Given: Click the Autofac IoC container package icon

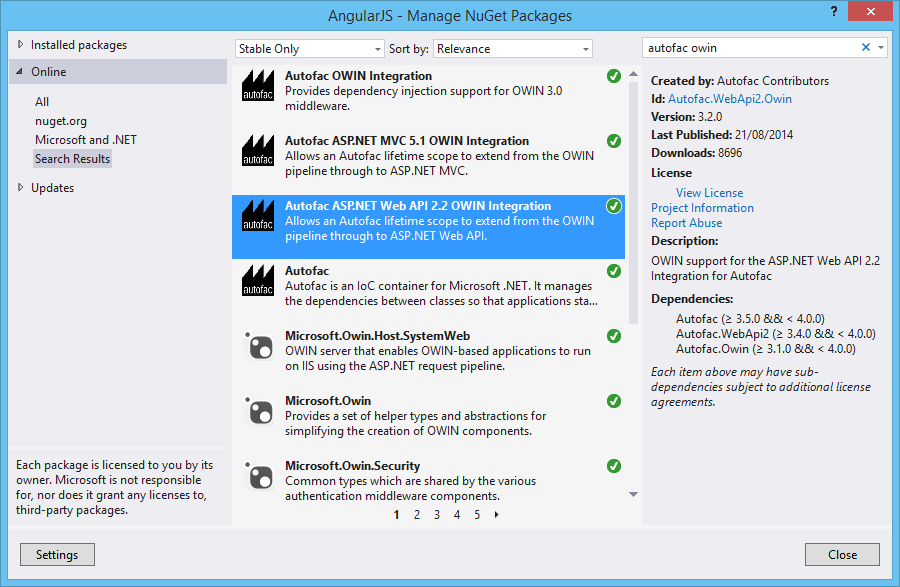Looking at the screenshot, I should pyautogui.click(x=258, y=281).
